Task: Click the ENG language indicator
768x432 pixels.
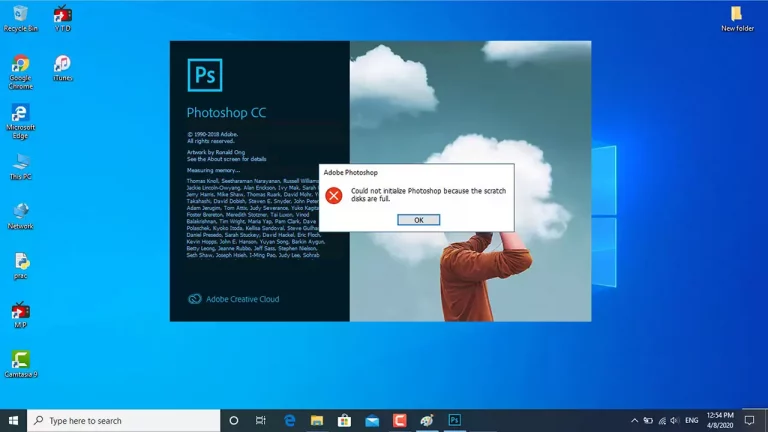Action: click(692, 420)
